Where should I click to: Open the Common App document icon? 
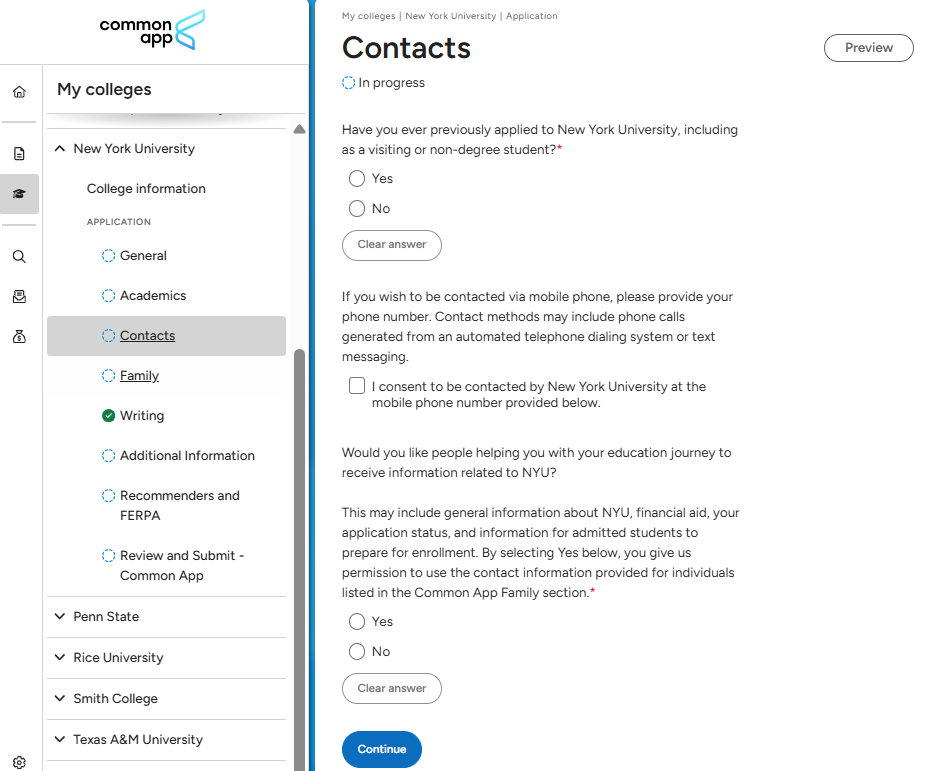(x=19, y=154)
